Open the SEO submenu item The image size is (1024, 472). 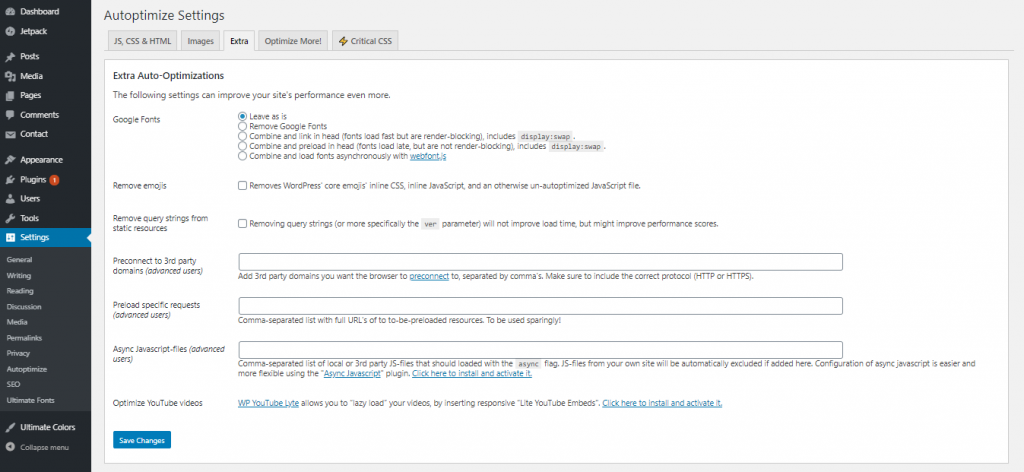click(x=14, y=385)
